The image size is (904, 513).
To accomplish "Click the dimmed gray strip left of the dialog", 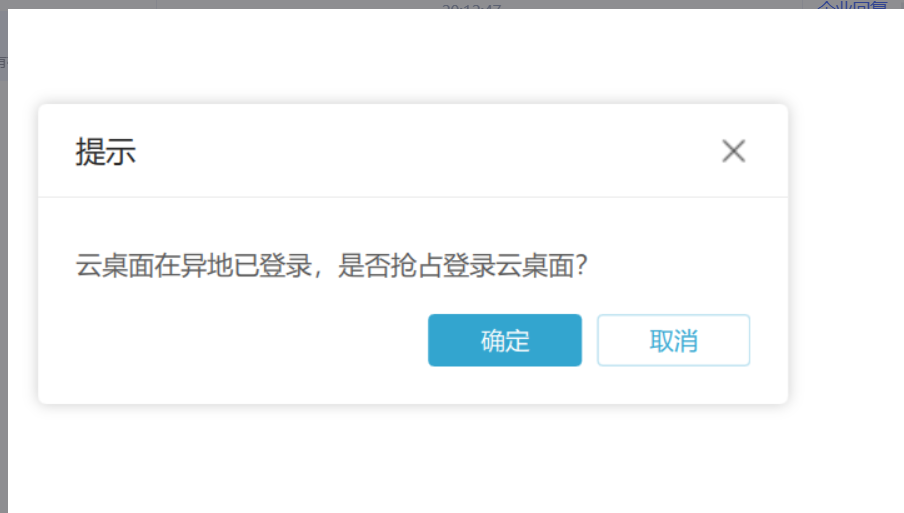I will pos(3,259).
